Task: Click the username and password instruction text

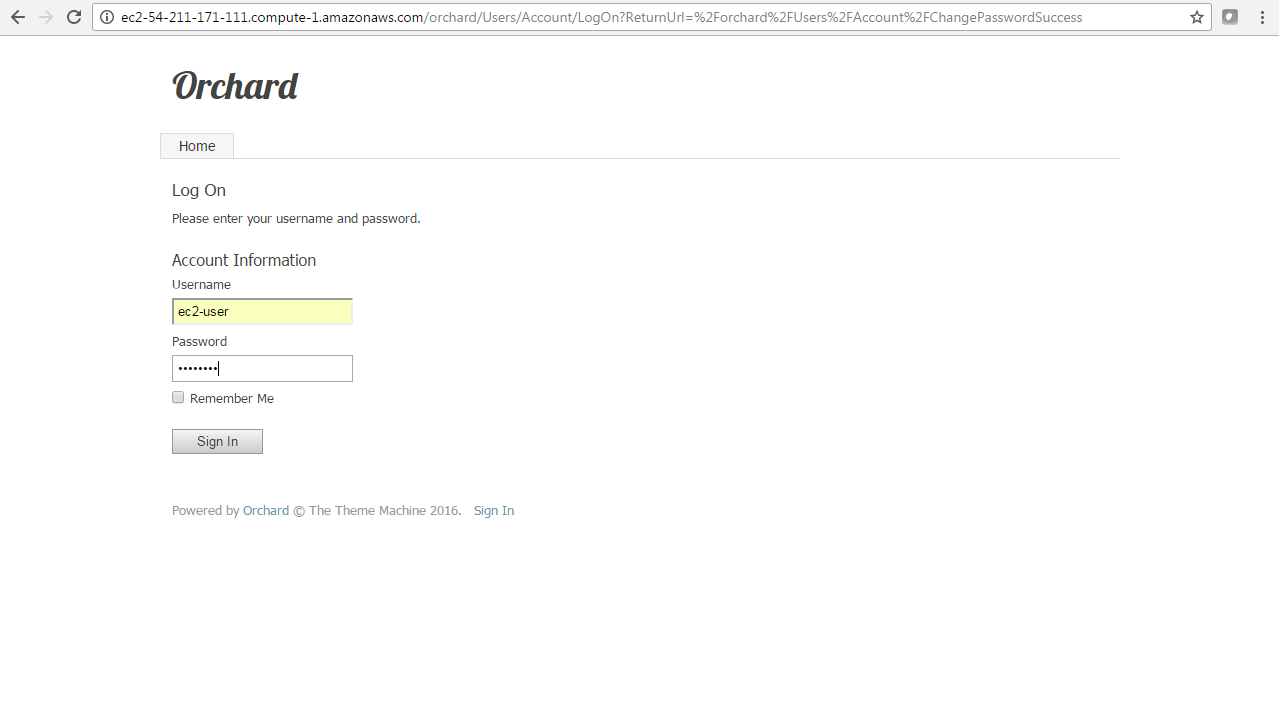Action: (296, 218)
